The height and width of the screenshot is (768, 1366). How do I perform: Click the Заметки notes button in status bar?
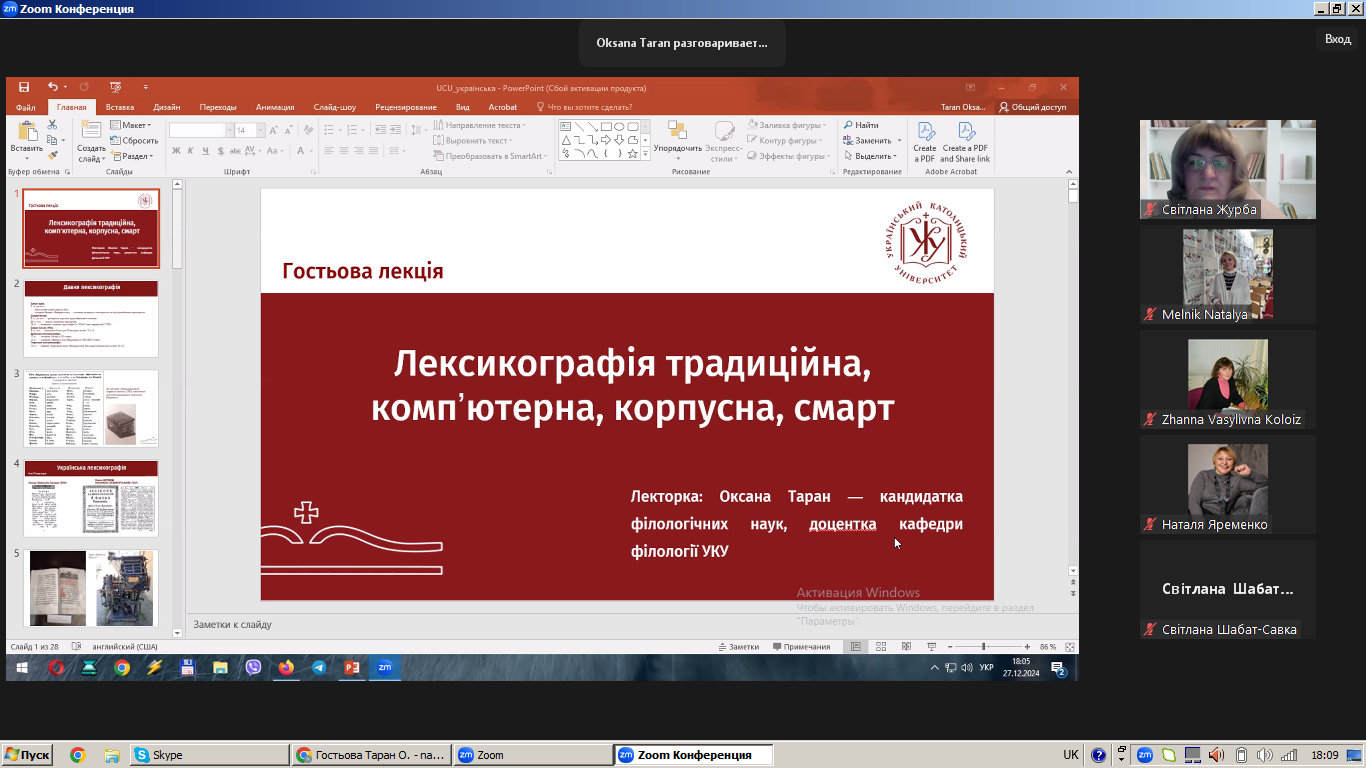point(738,647)
